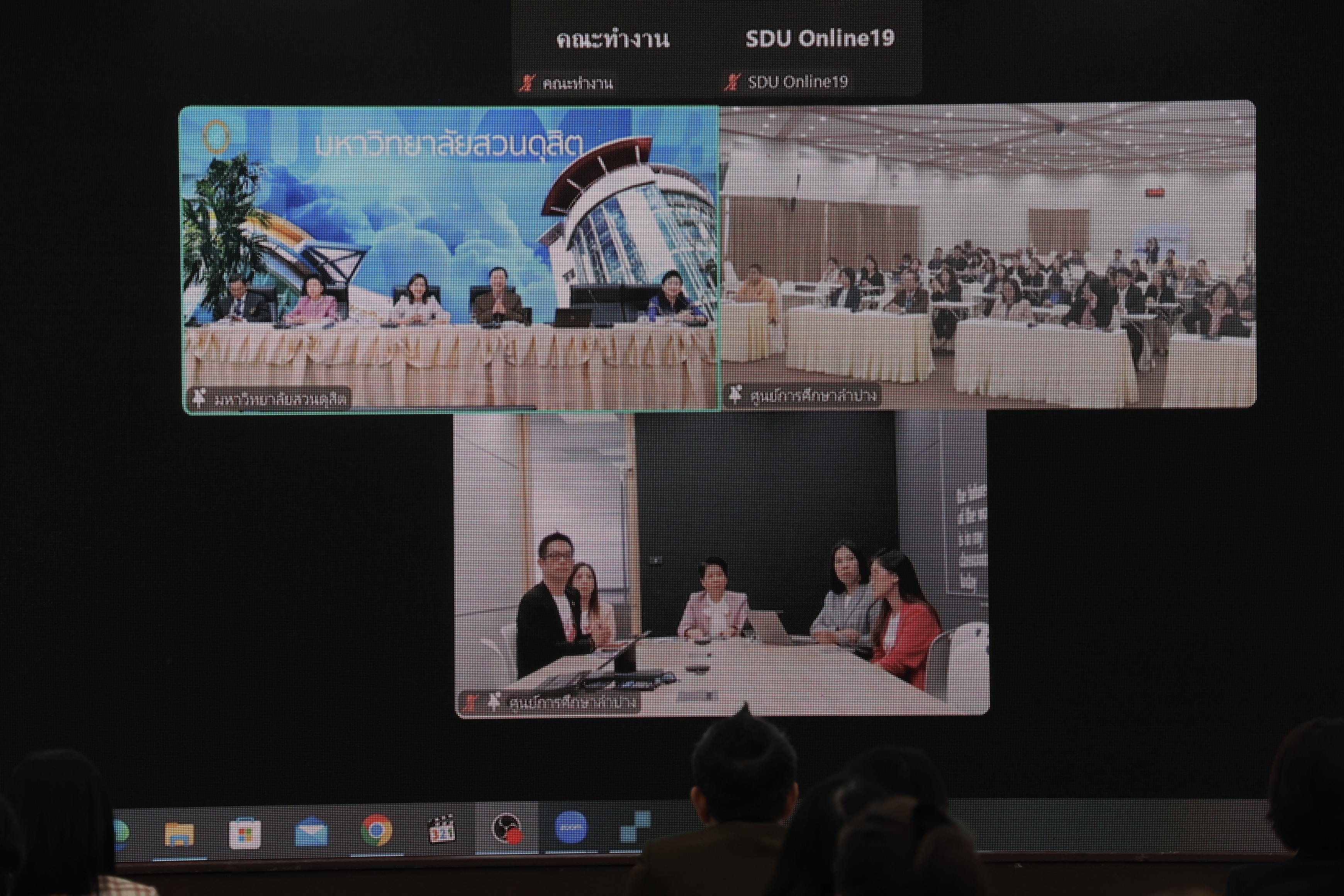The height and width of the screenshot is (896, 1344).
Task: Click muted mic icon beside คณะทำงาน label
Action: (526, 83)
